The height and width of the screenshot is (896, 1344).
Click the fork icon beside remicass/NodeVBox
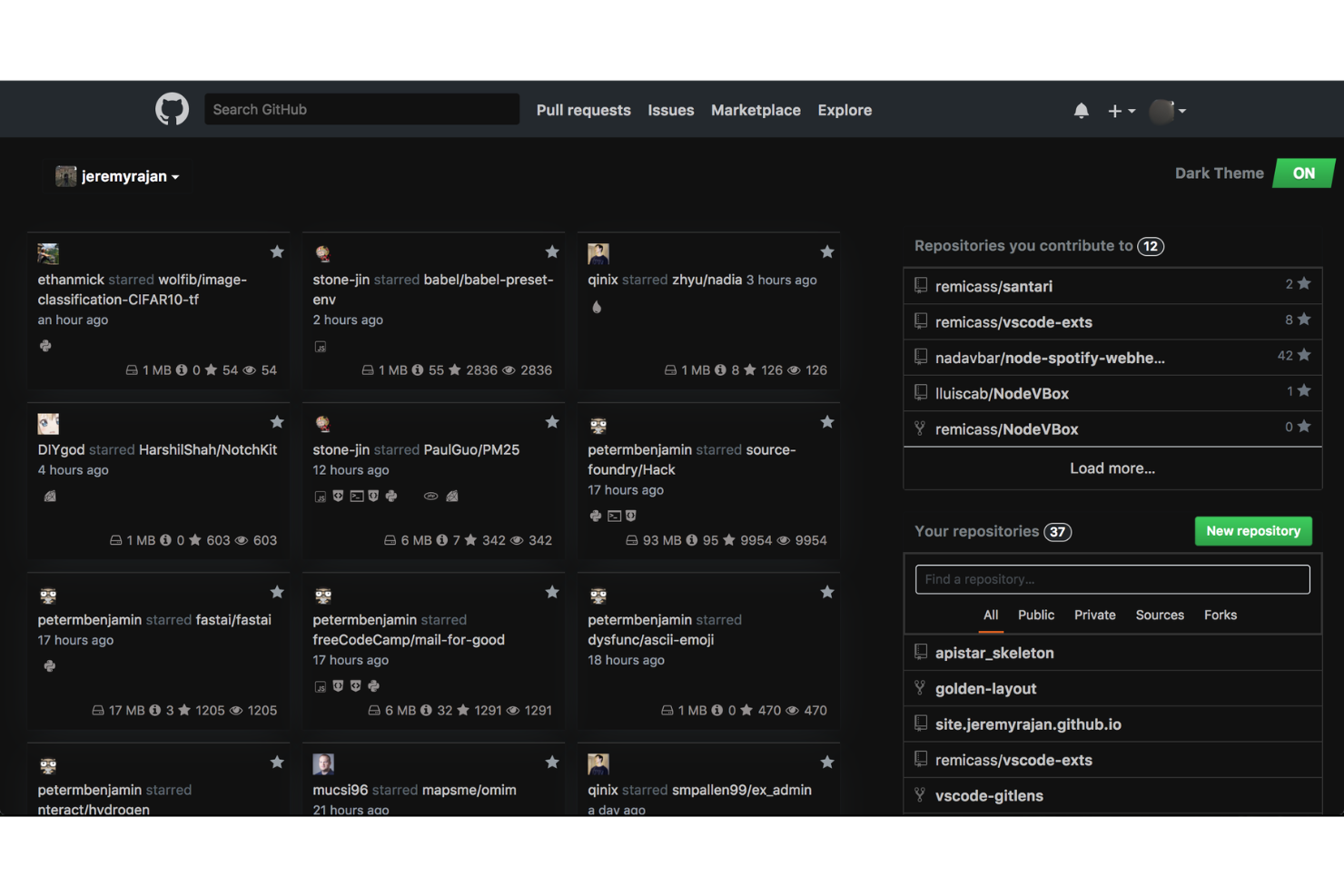pos(920,428)
